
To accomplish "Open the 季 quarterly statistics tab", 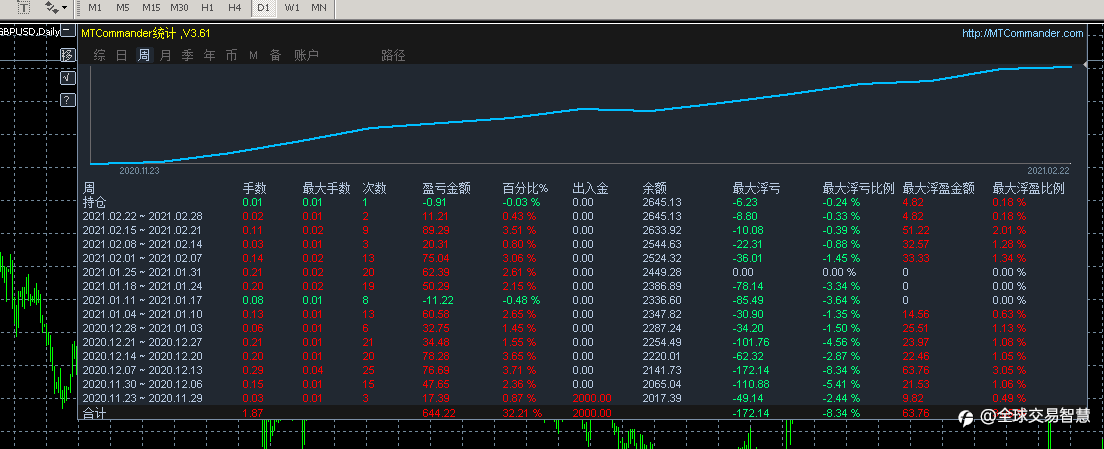I will click(187, 56).
